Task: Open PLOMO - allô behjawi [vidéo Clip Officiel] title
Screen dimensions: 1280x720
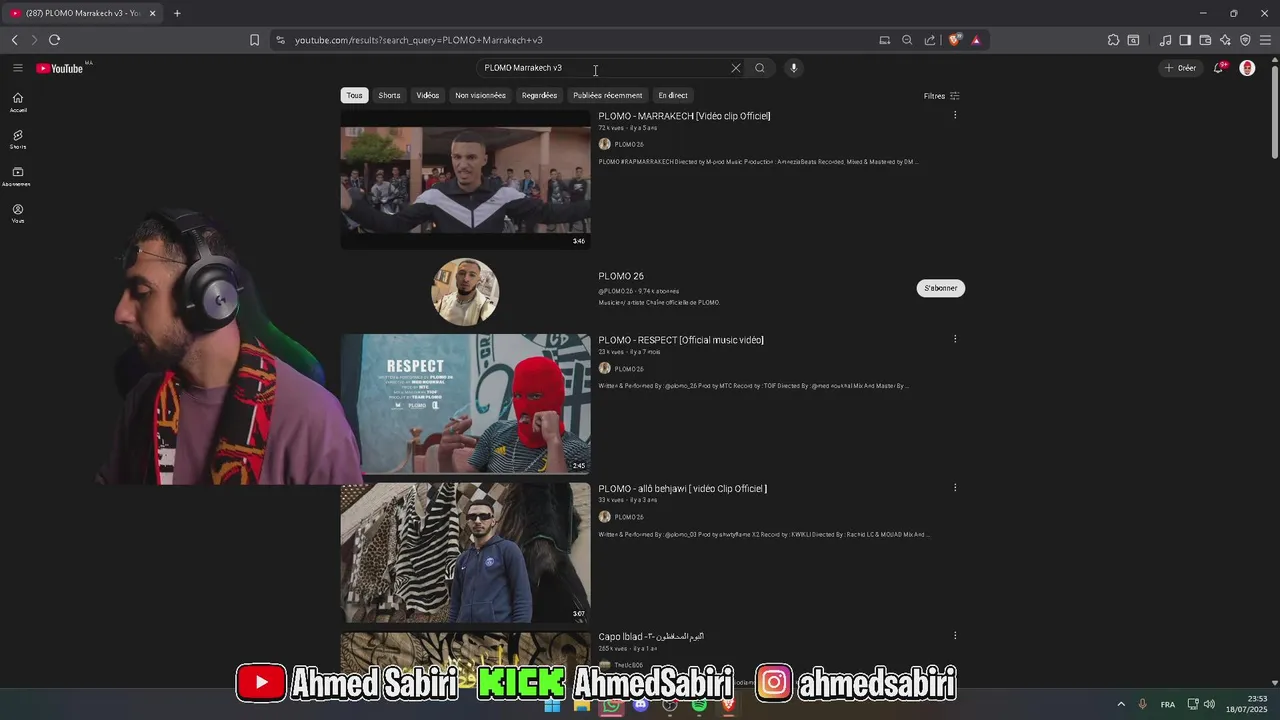Action: click(683, 489)
